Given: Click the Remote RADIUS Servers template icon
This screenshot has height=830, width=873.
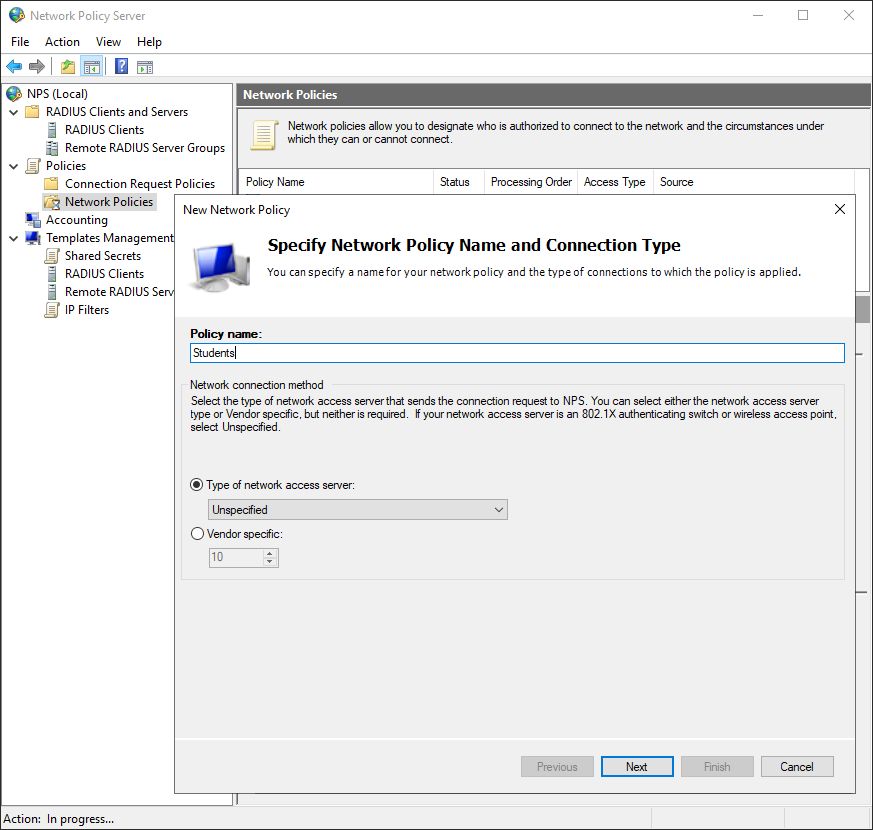Looking at the screenshot, I should click(52, 292).
